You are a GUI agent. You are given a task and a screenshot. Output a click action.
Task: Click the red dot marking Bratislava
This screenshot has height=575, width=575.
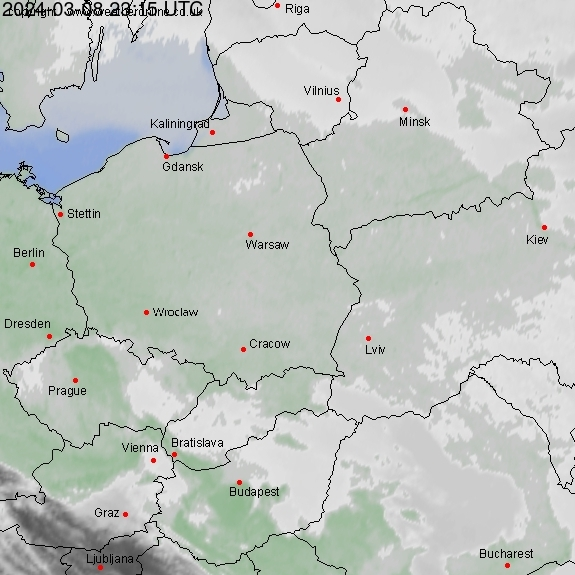coord(175,455)
